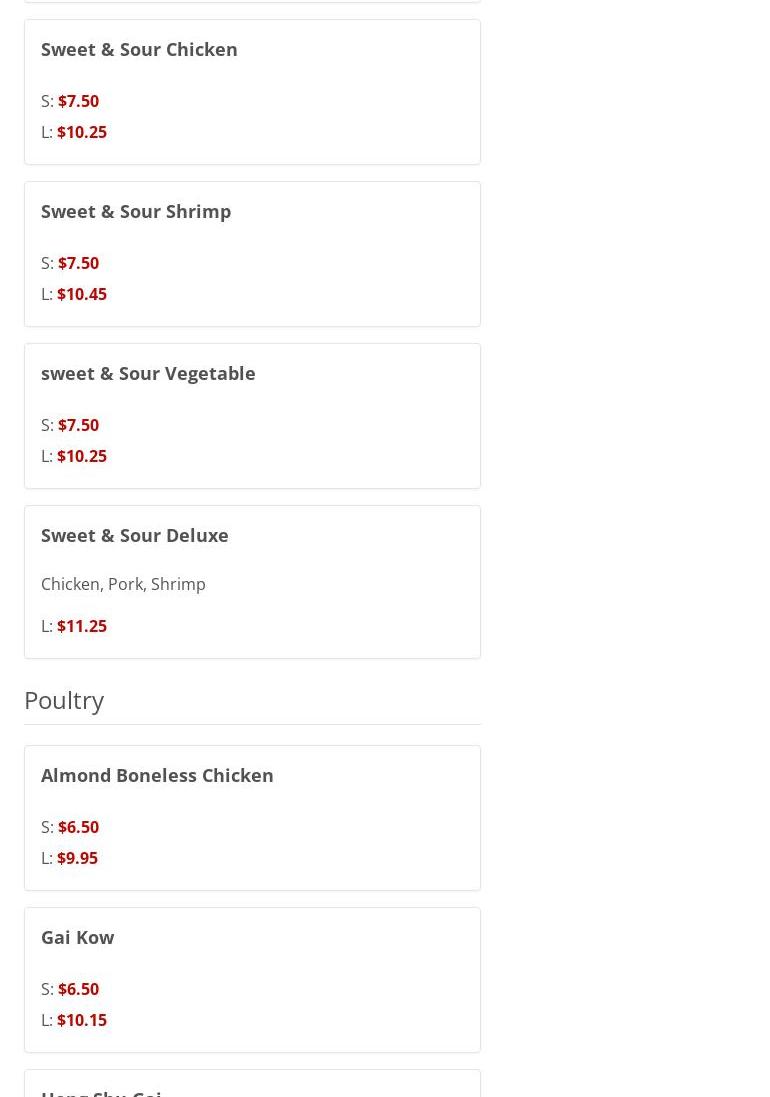The height and width of the screenshot is (1097, 770).
Task: Select Sweet & Sour Deluxe large price $11.25
Action: click(x=81, y=626)
